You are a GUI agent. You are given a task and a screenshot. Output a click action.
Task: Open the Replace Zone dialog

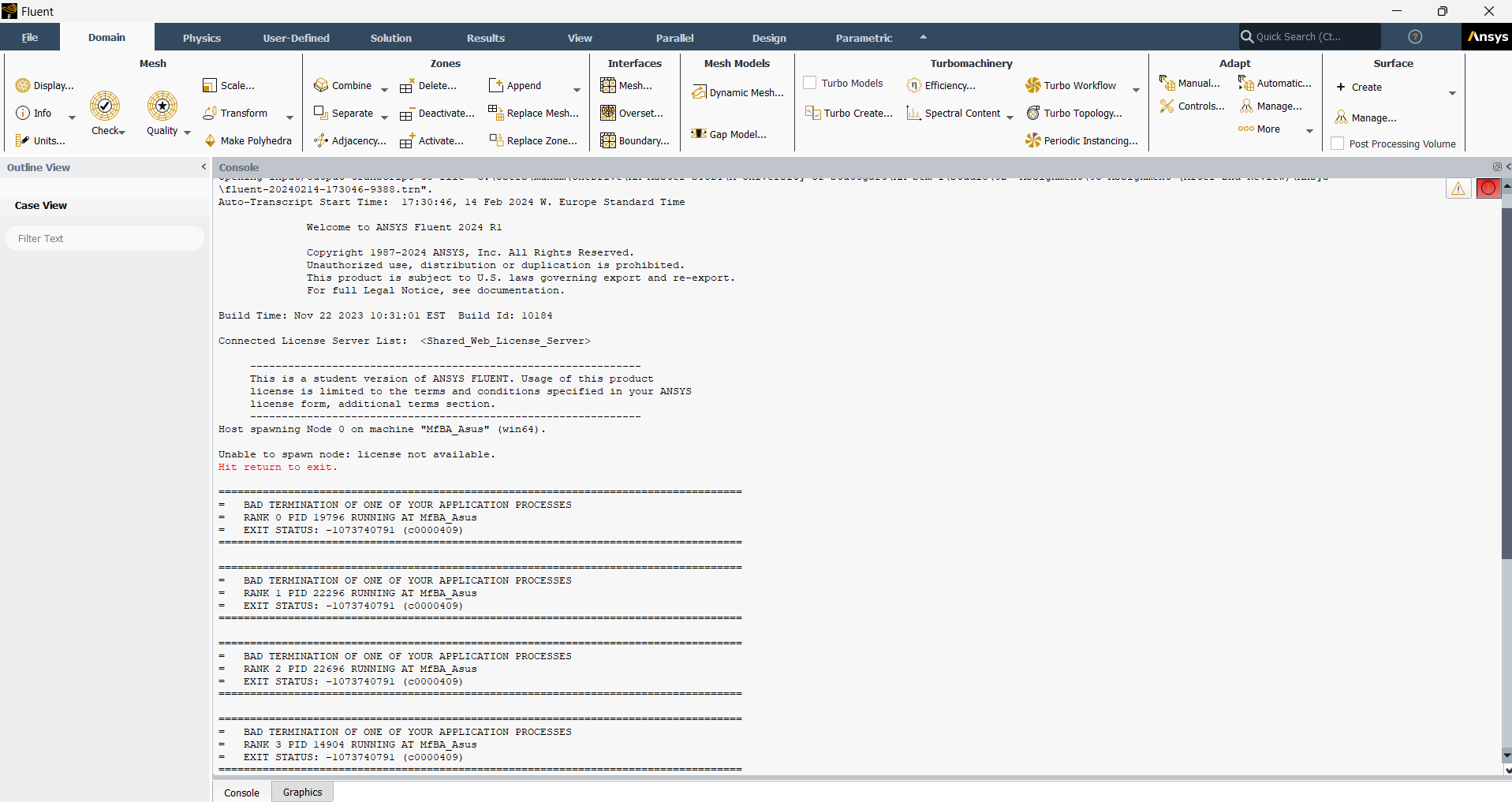tap(533, 140)
